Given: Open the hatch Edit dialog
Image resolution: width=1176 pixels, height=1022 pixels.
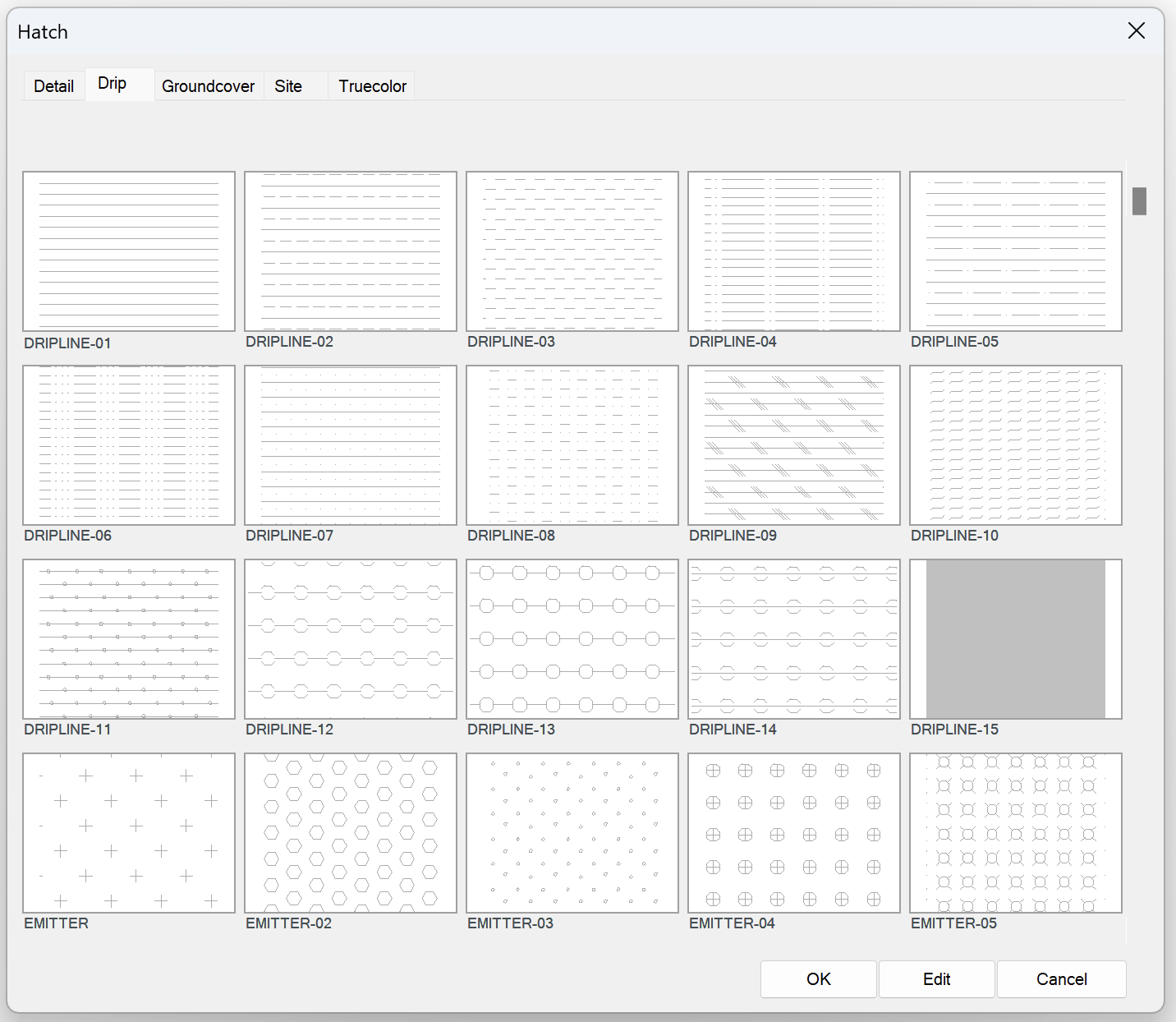Looking at the screenshot, I should (x=936, y=979).
